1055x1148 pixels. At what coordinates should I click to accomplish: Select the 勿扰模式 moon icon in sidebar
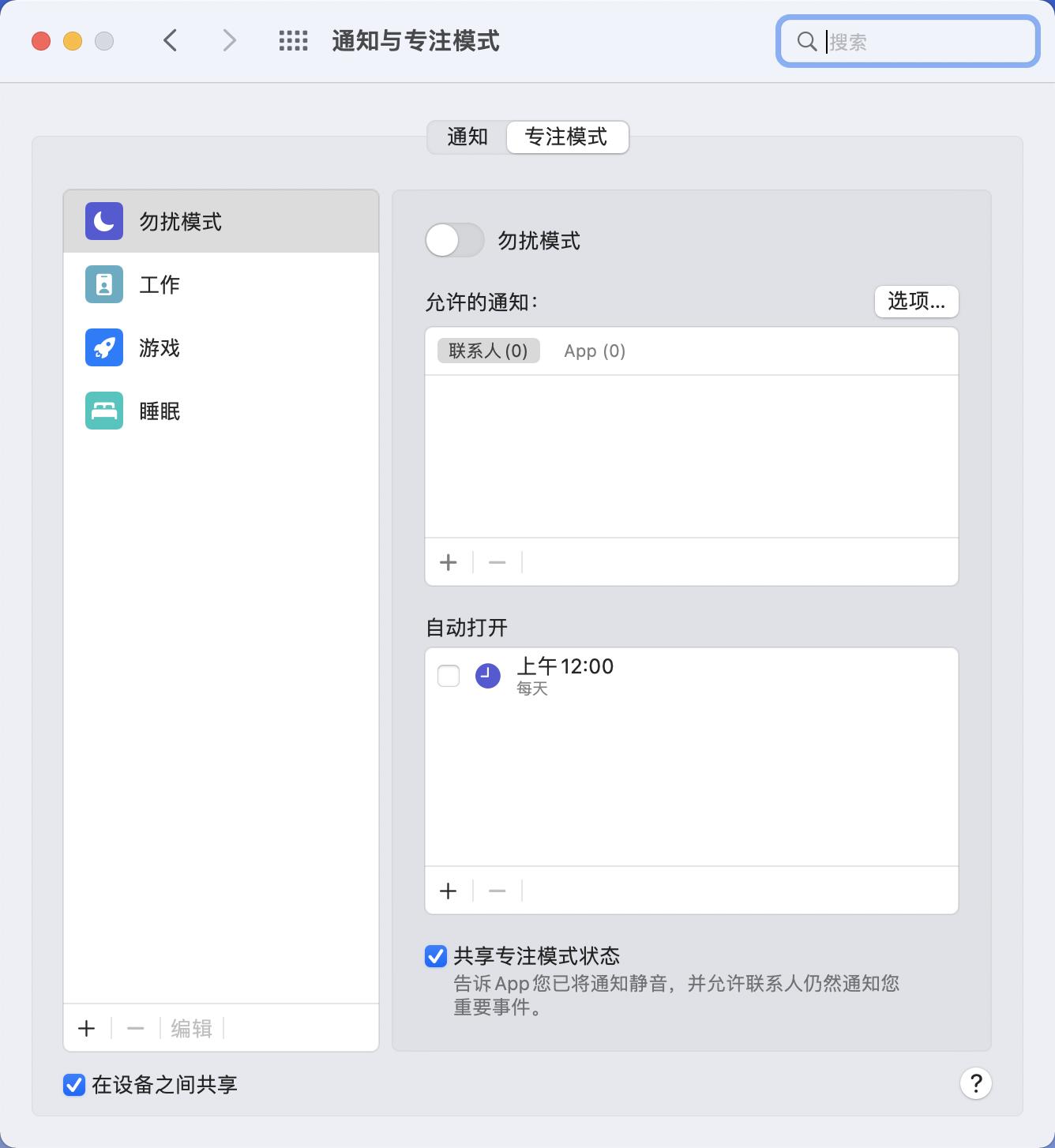(103, 221)
